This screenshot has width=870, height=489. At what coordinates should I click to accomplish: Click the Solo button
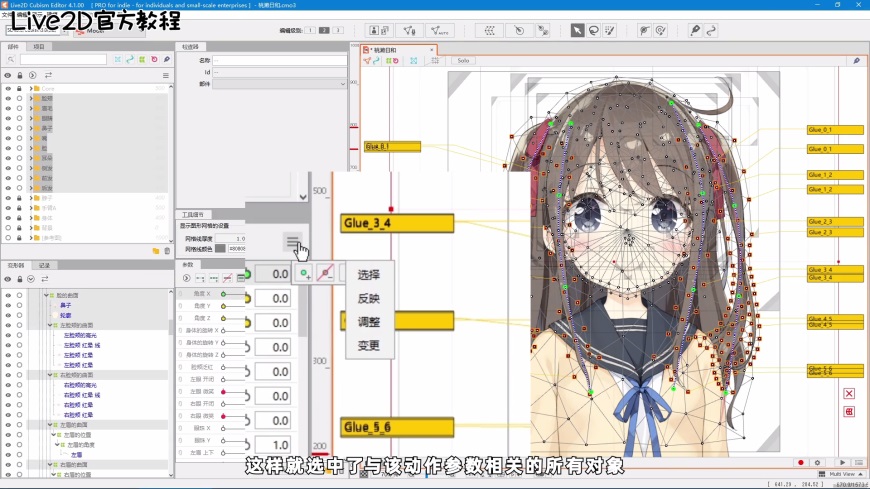[x=463, y=61]
